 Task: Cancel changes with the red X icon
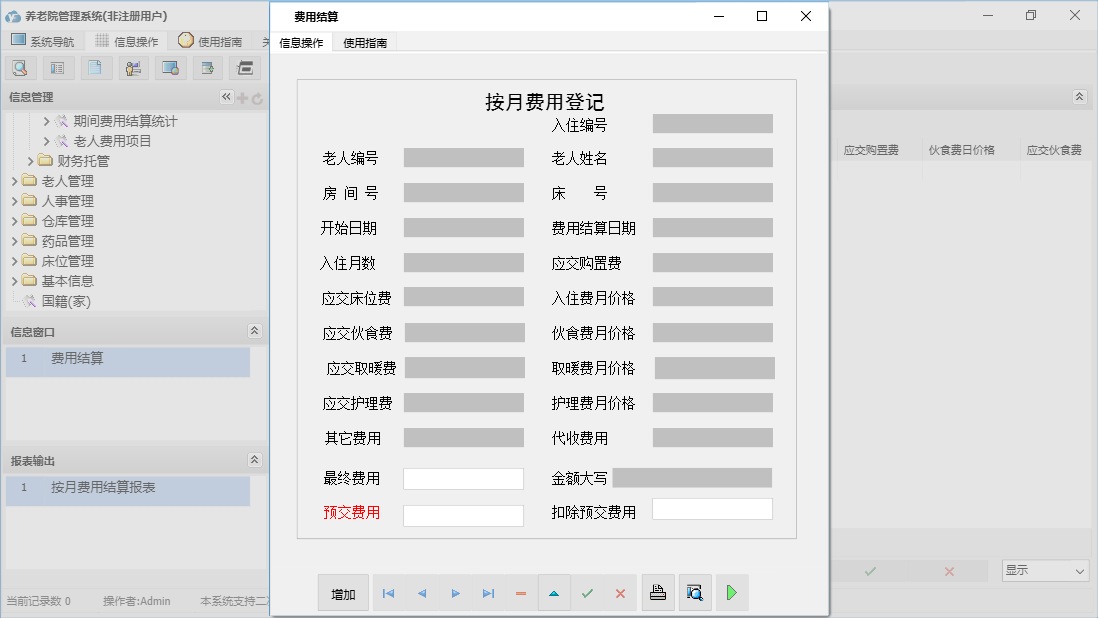coord(620,592)
